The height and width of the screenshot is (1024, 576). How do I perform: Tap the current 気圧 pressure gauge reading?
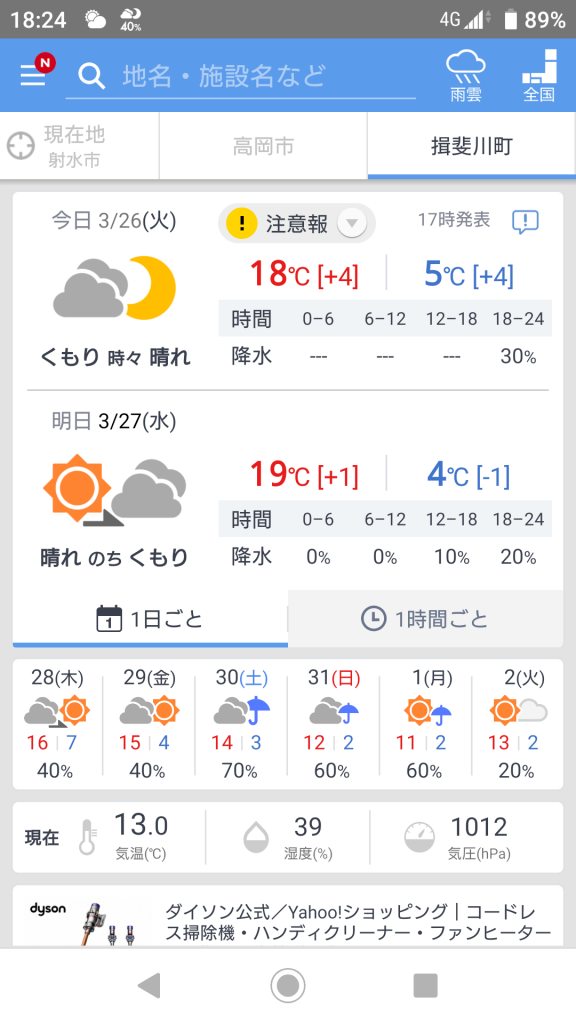click(478, 837)
